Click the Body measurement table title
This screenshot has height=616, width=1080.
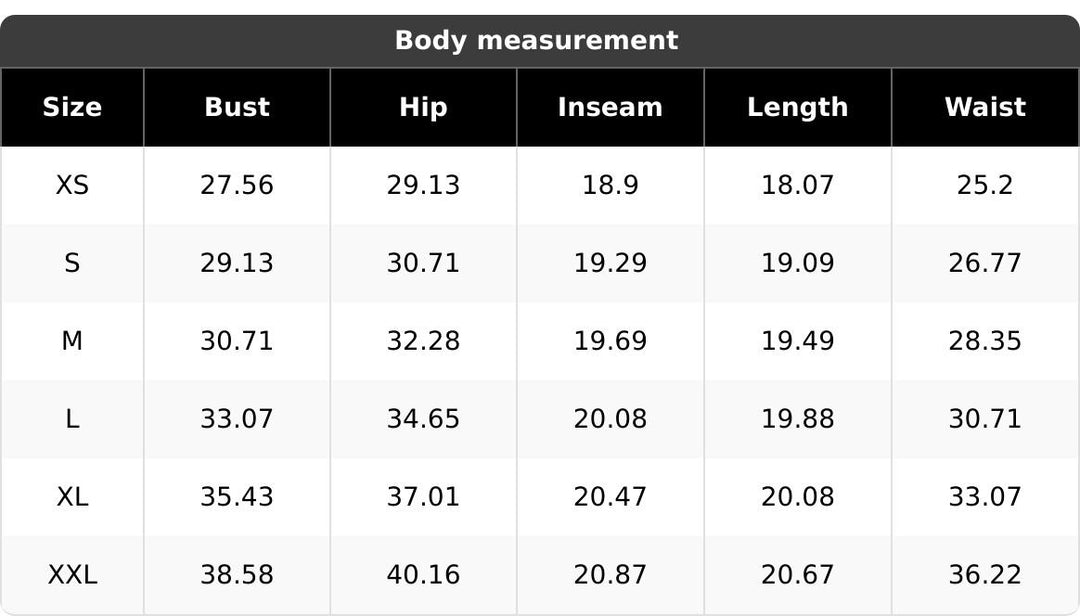(x=537, y=41)
